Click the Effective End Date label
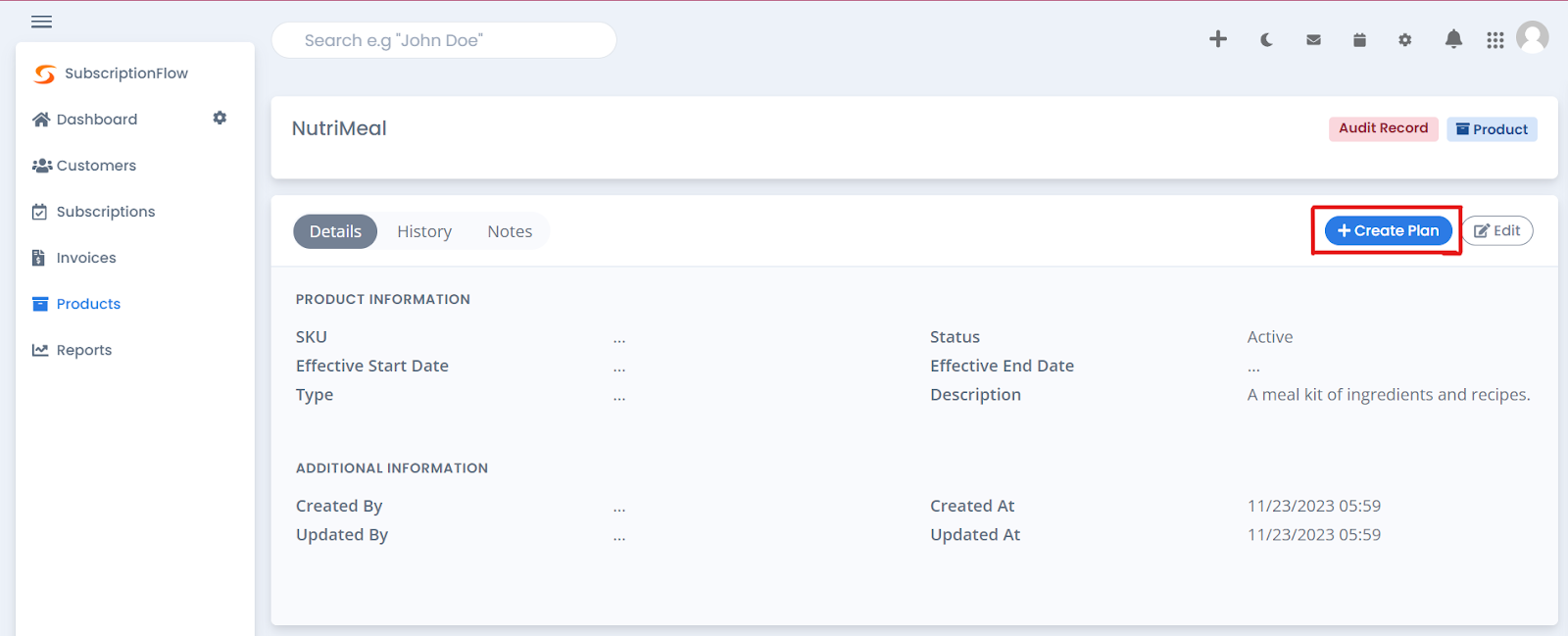1568x636 pixels. tap(1002, 366)
